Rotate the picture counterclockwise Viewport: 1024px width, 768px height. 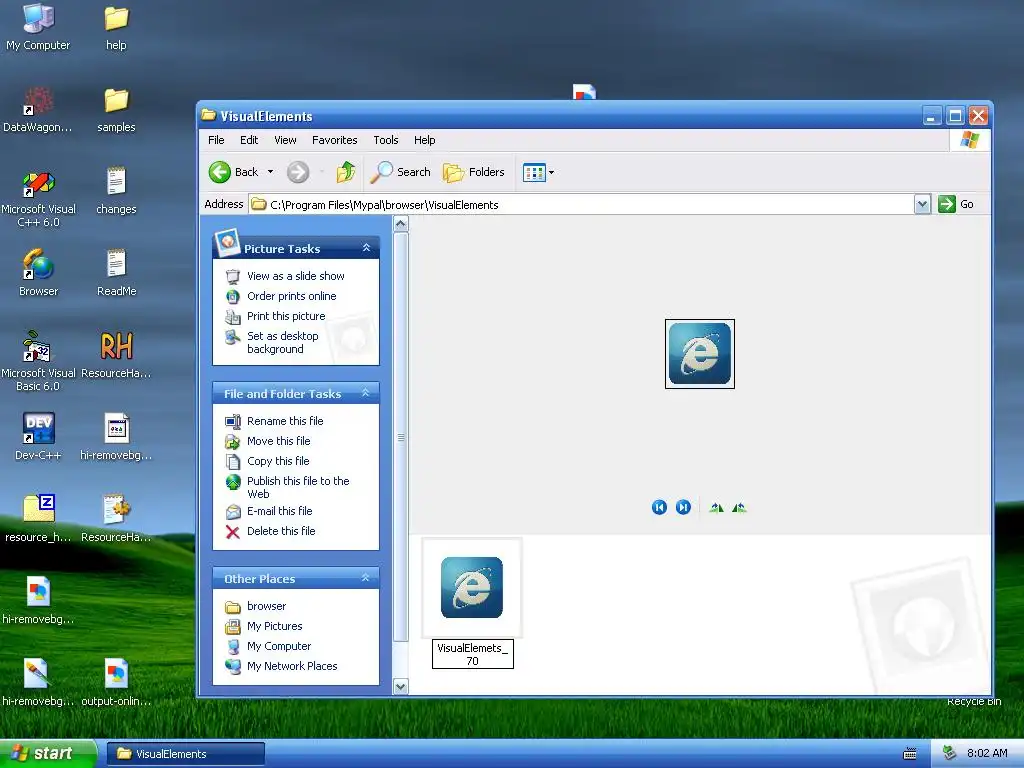739,507
